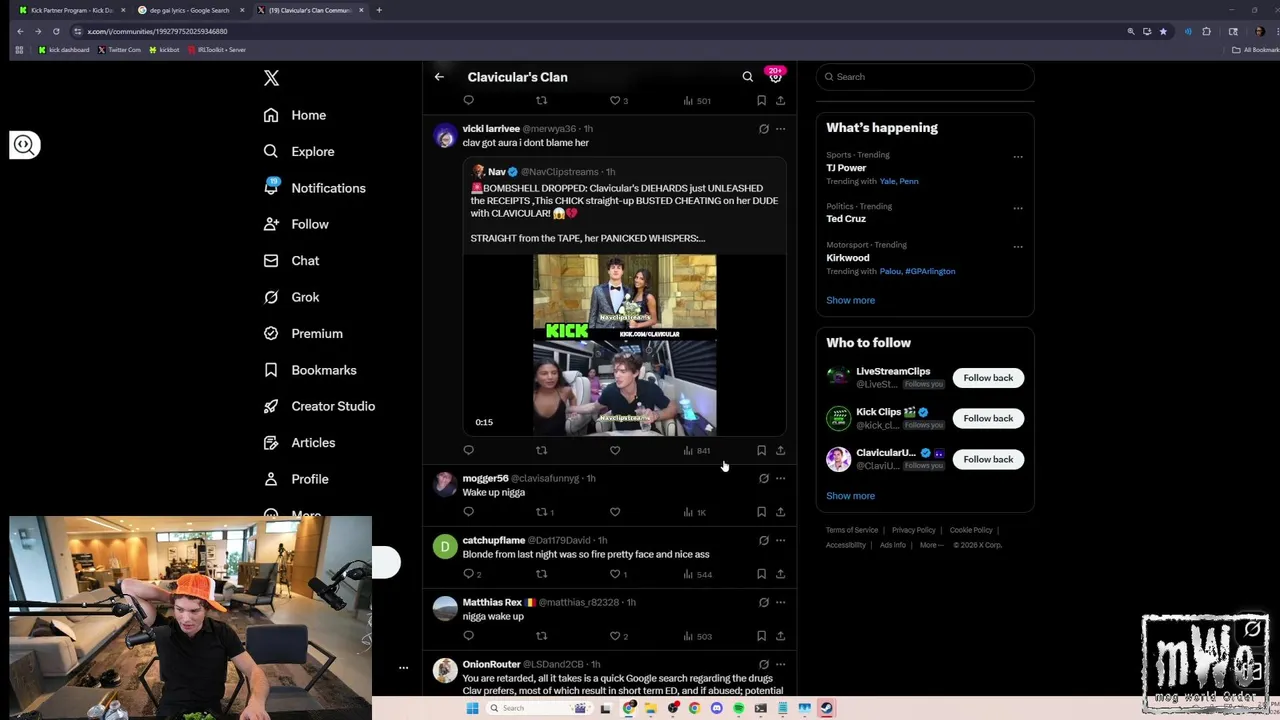Open options for Kirkwood trend
The height and width of the screenshot is (720, 1280).
(x=1018, y=246)
